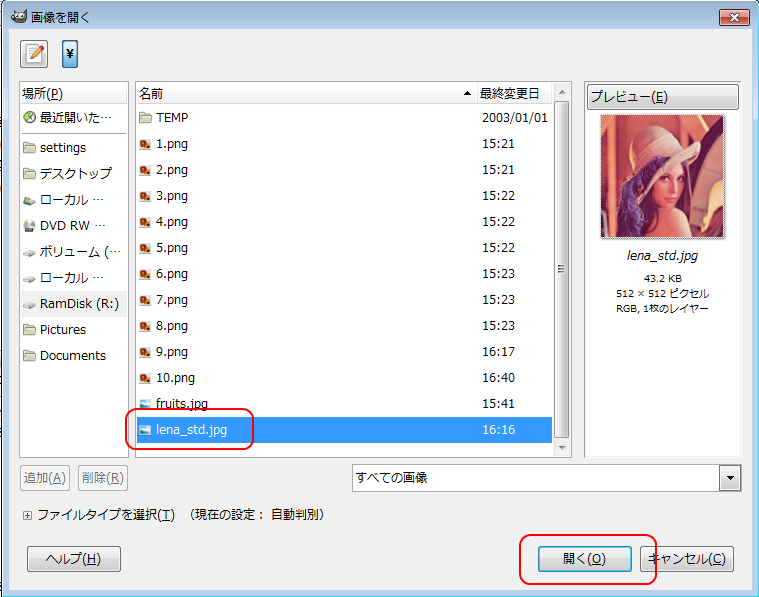759x597 pixels.
Task: Click the file list scroll down arrow
Action: tap(562, 448)
